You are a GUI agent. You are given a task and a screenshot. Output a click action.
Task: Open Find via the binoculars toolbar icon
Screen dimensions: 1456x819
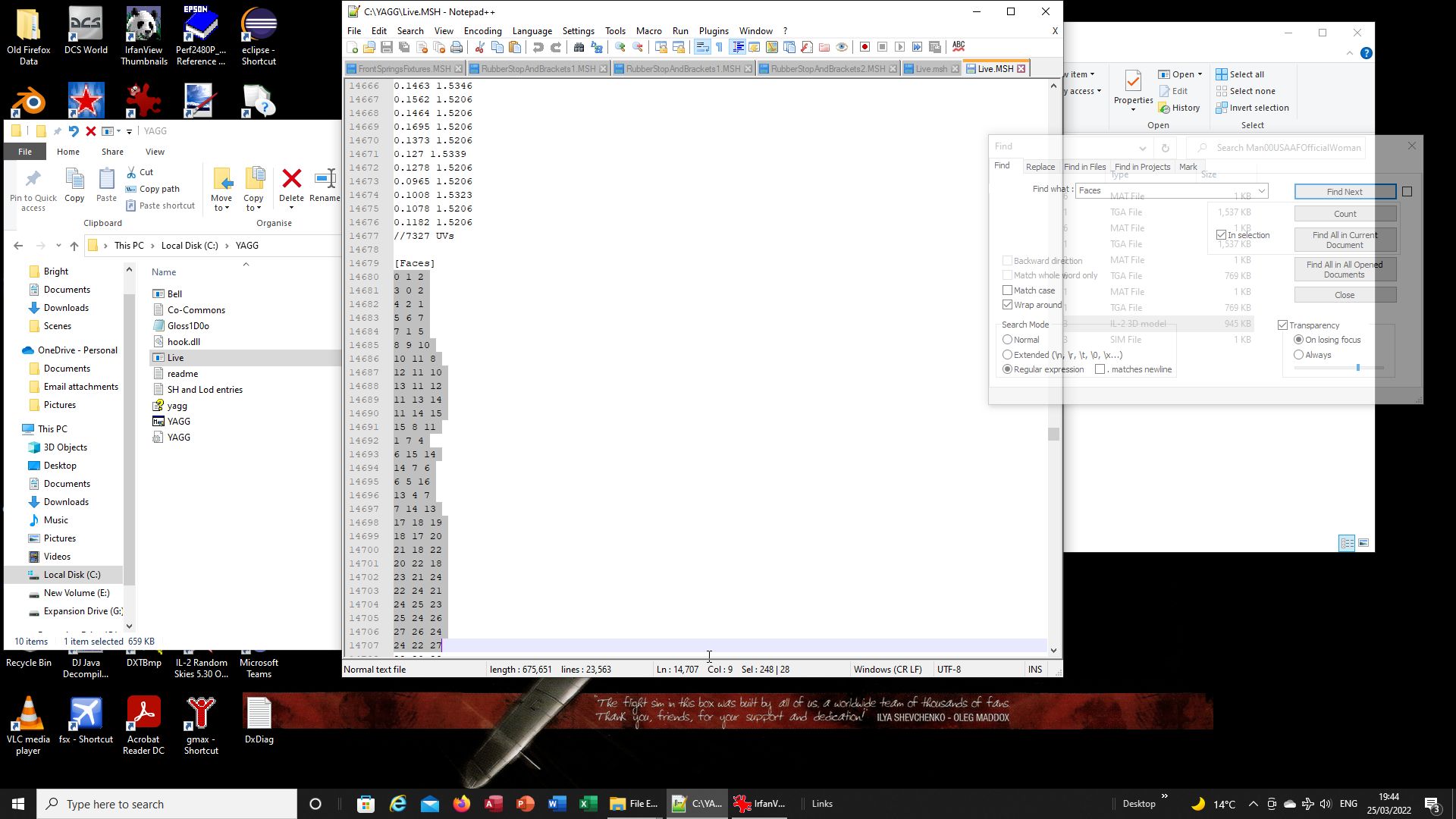pos(579,47)
